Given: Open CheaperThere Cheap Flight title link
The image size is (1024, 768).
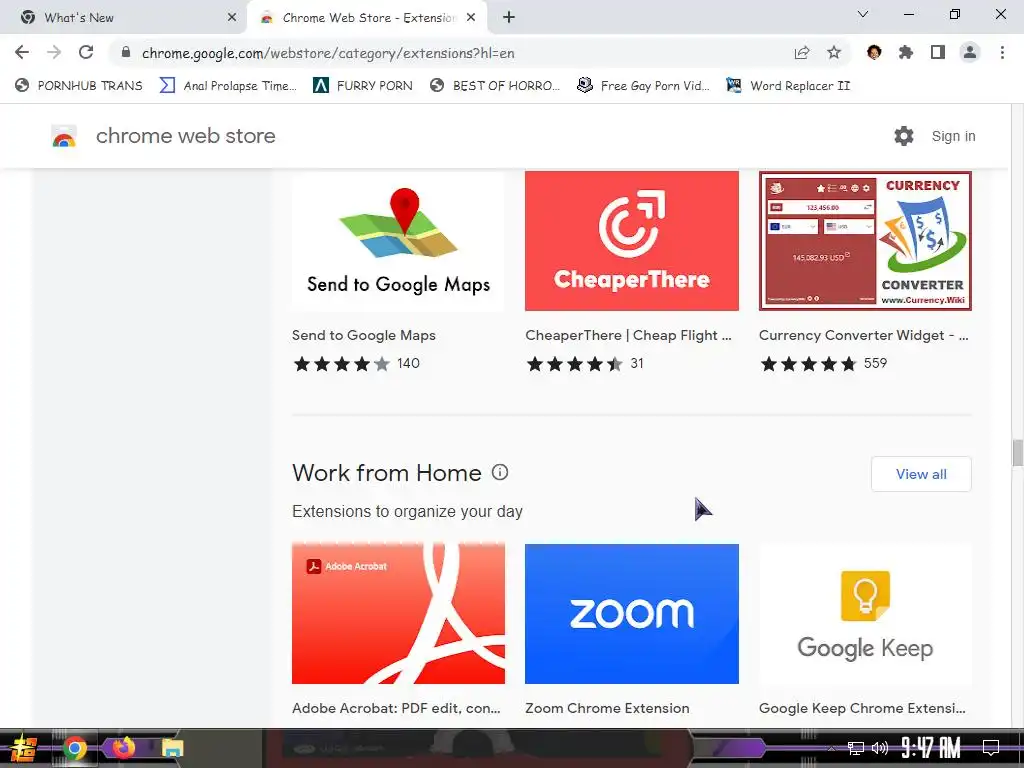Looking at the screenshot, I should [628, 335].
